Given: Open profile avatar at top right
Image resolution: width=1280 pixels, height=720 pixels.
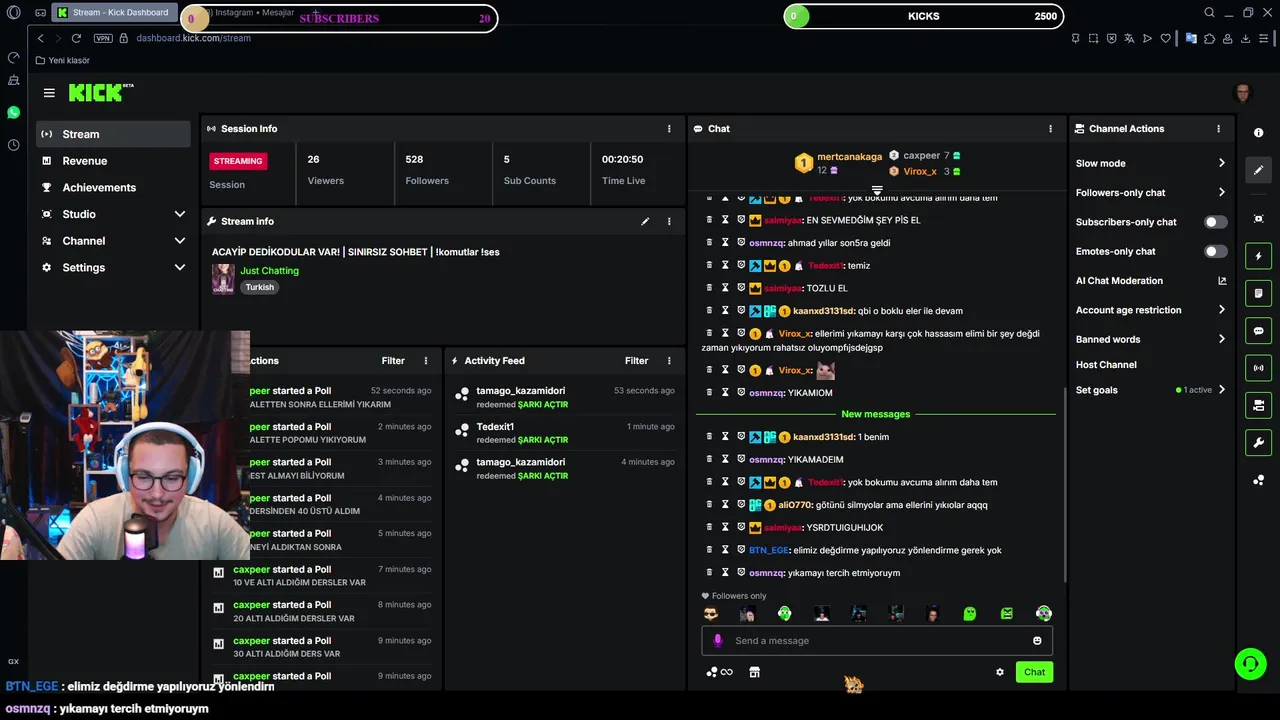Looking at the screenshot, I should pos(1243,93).
